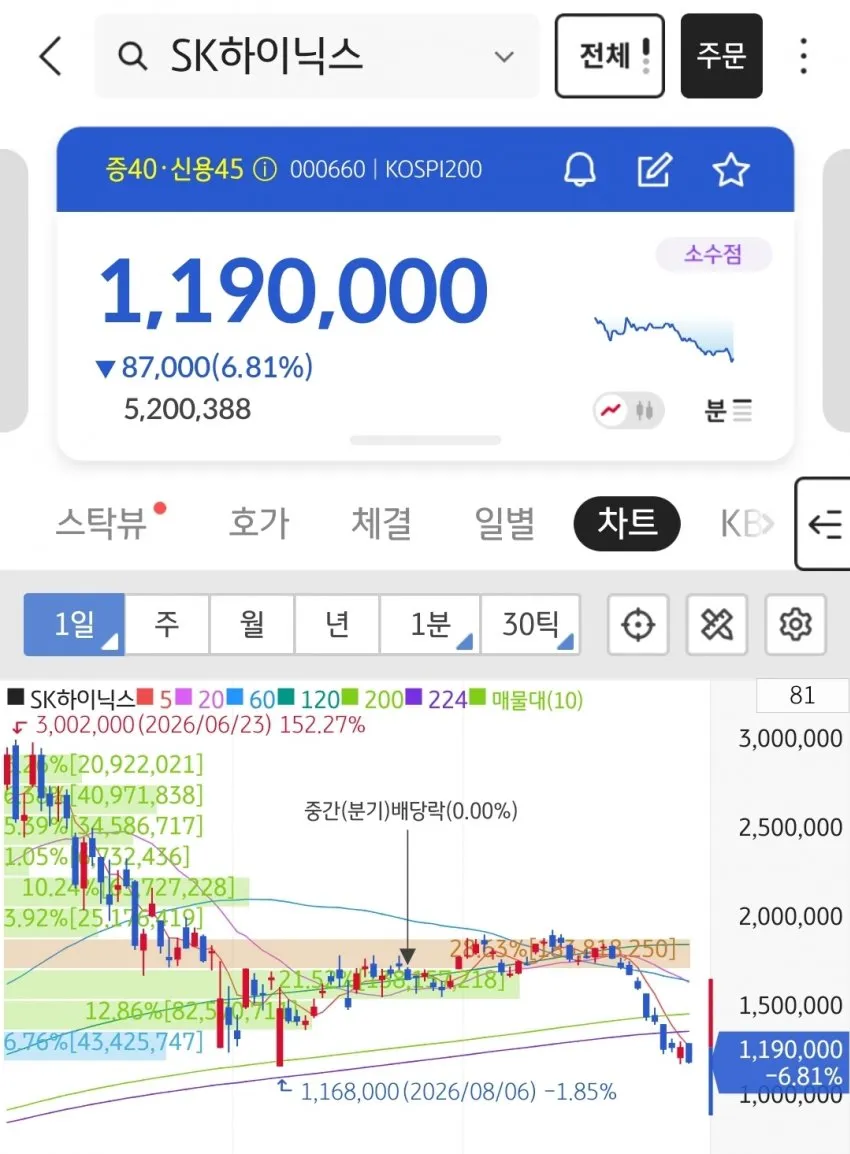Tap the price alert bell icon
The width and height of the screenshot is (850, 1154).
point(580,170)
